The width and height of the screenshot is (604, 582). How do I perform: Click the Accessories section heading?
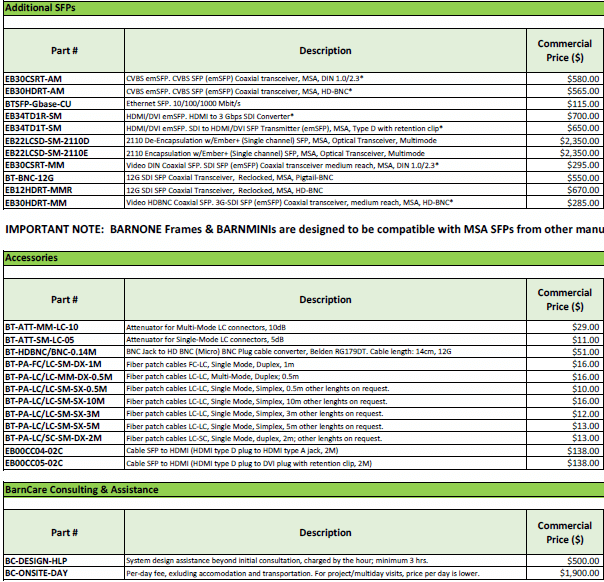click(30, 258)
